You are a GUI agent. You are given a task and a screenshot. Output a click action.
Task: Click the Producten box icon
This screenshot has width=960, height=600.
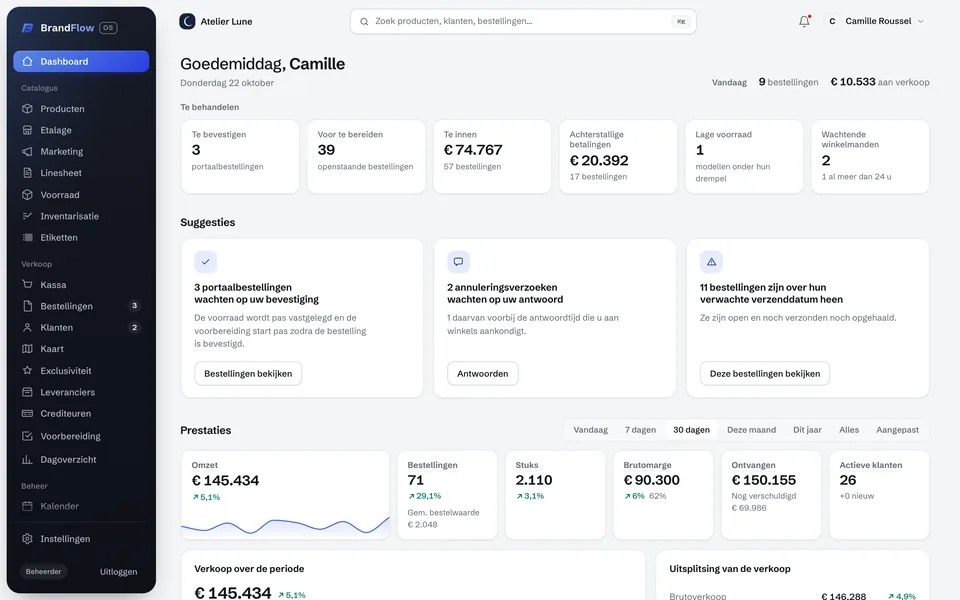coord(27,108)
